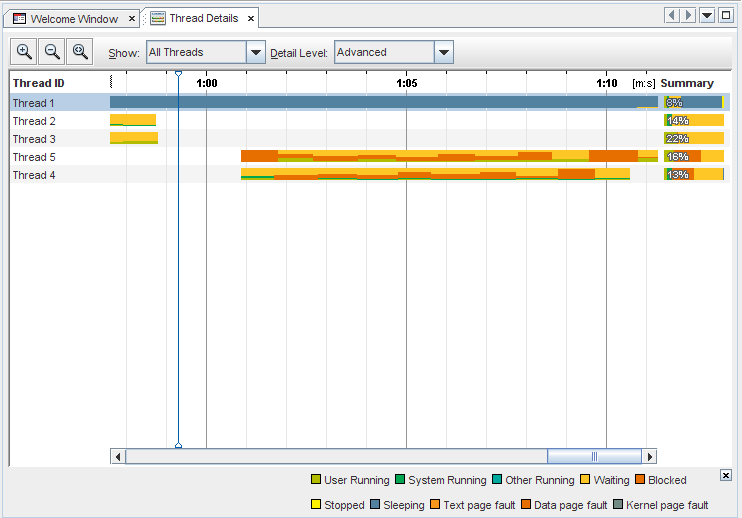
Task: Click the Data page fault legend swatch
Action: pyautogui.click(x=526, y=504)
